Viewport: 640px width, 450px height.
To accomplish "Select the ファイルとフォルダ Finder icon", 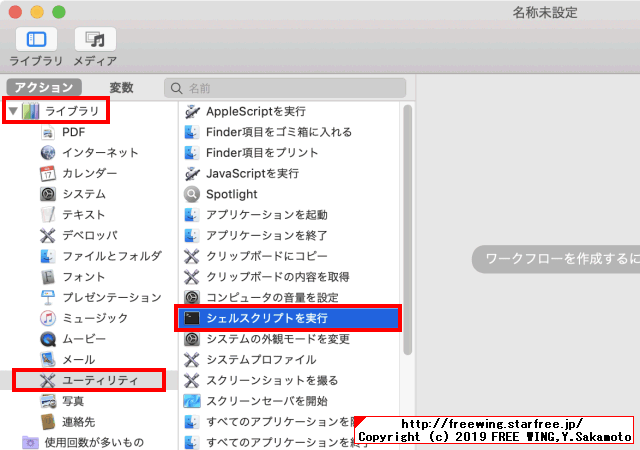I will [48, 256].
